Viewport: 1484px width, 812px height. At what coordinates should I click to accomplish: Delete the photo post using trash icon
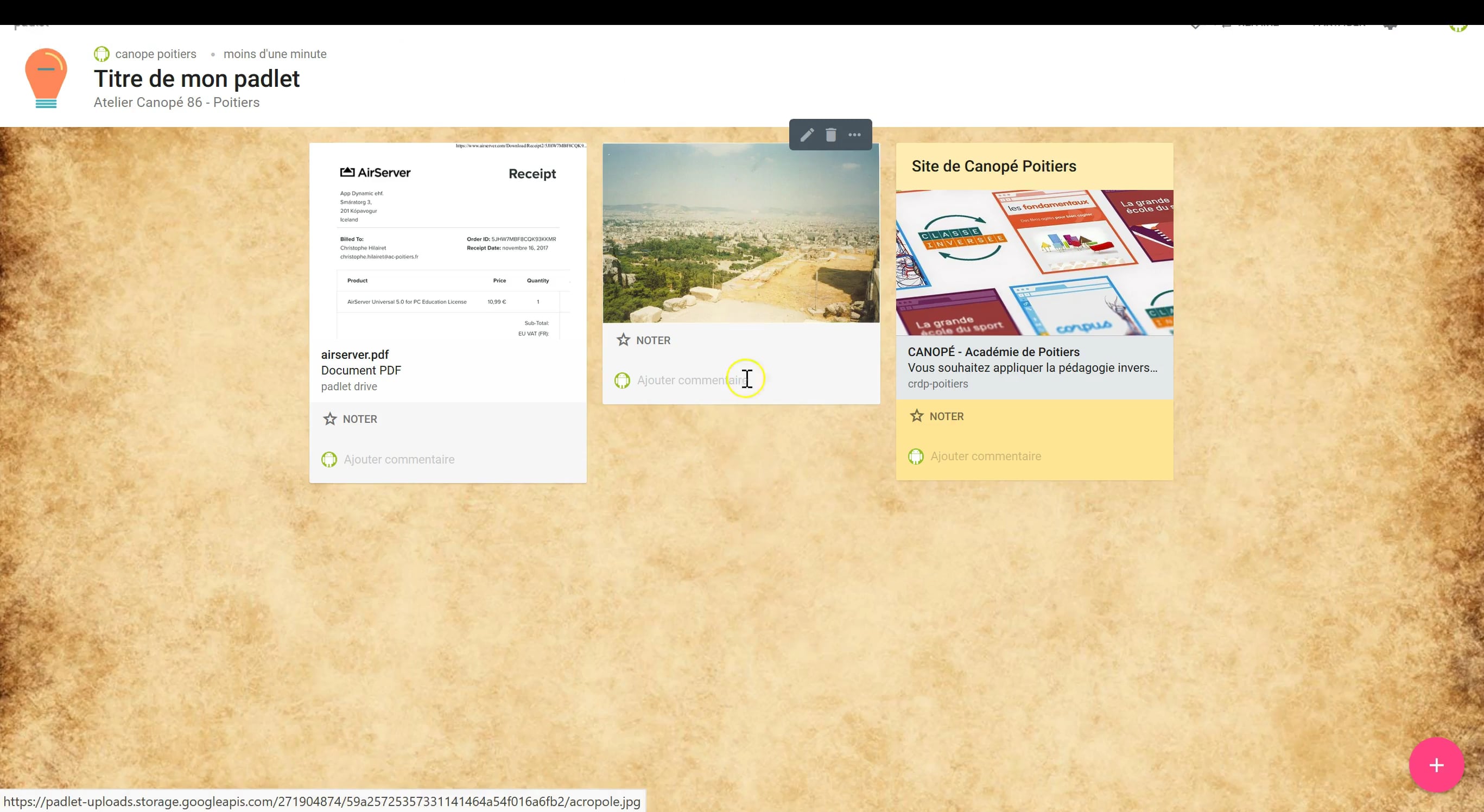tap(830, 135)
